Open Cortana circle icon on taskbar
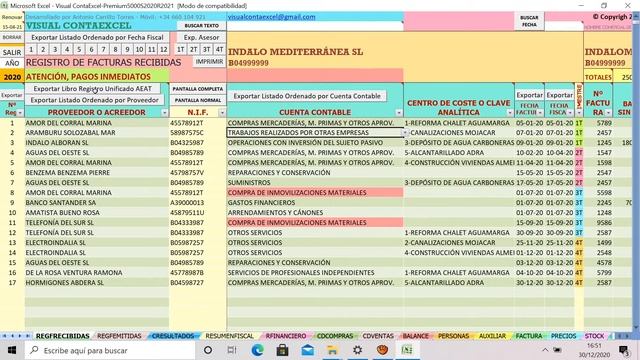640x360 pixels. click(x=208, y=350)
